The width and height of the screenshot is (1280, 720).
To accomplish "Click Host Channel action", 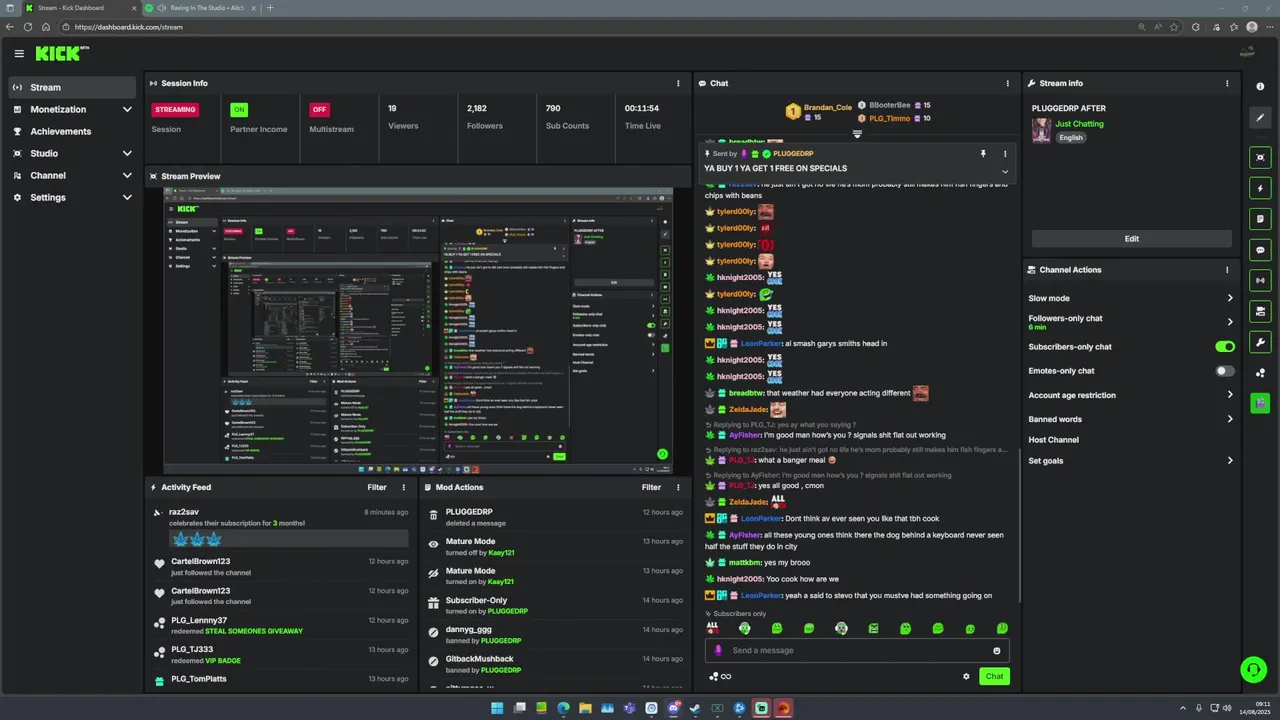I will click(x=1054, y=440).
